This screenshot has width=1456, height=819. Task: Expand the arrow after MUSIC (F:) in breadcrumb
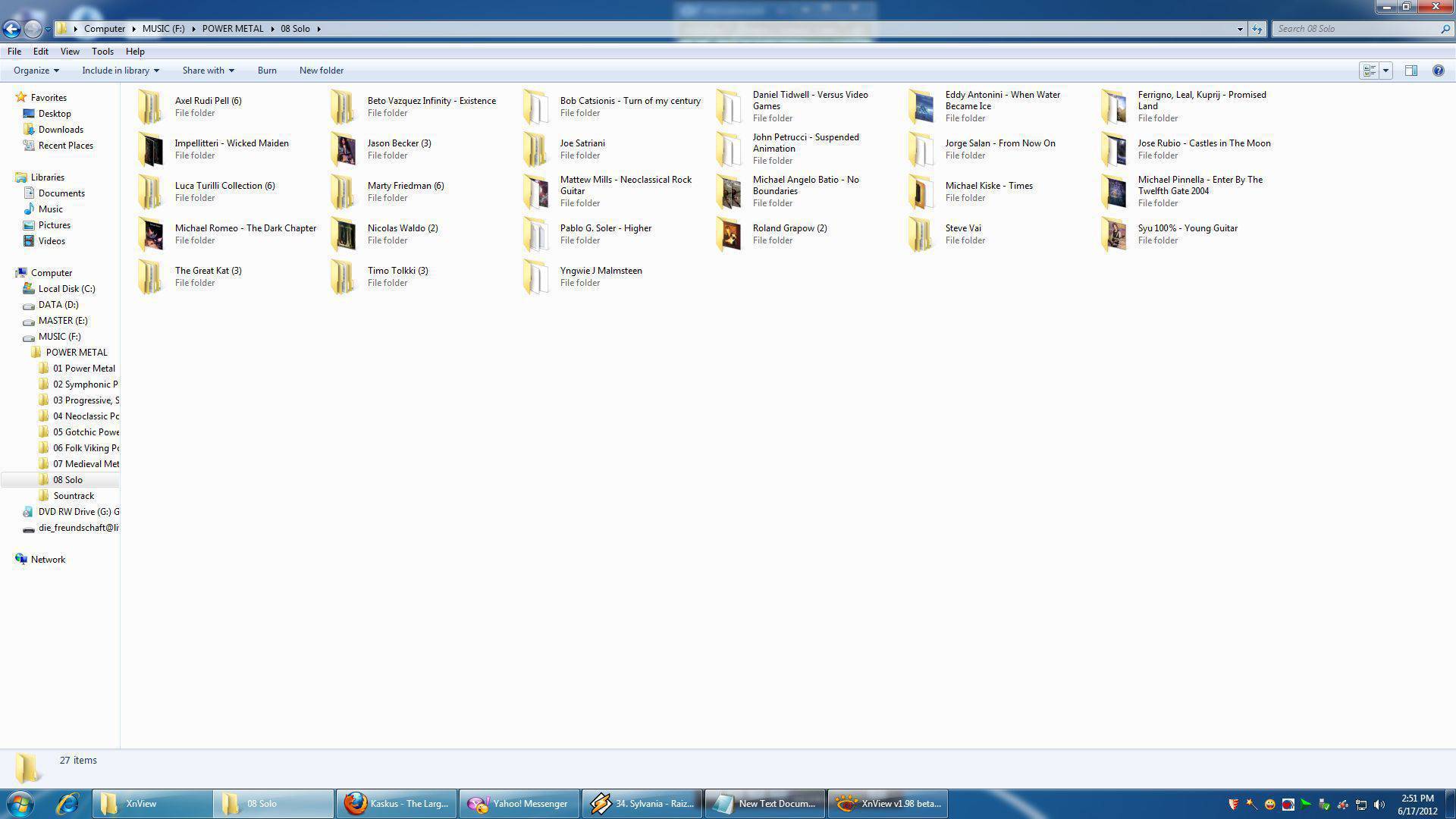[193, 29]
